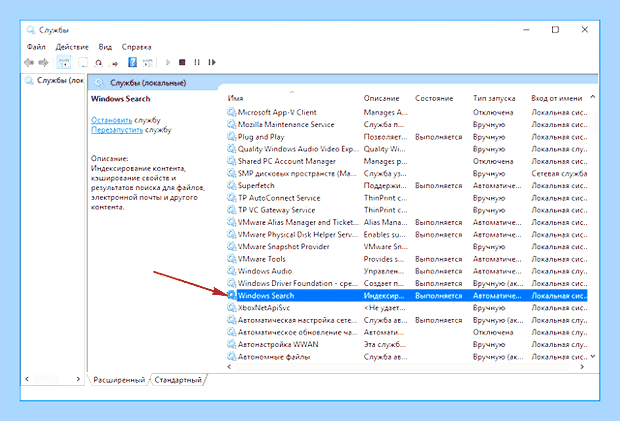The width and height of the screenshot is (620, 421).
Task: Select the TP AutoConnect Service row
Action: [x=407, y=198]
